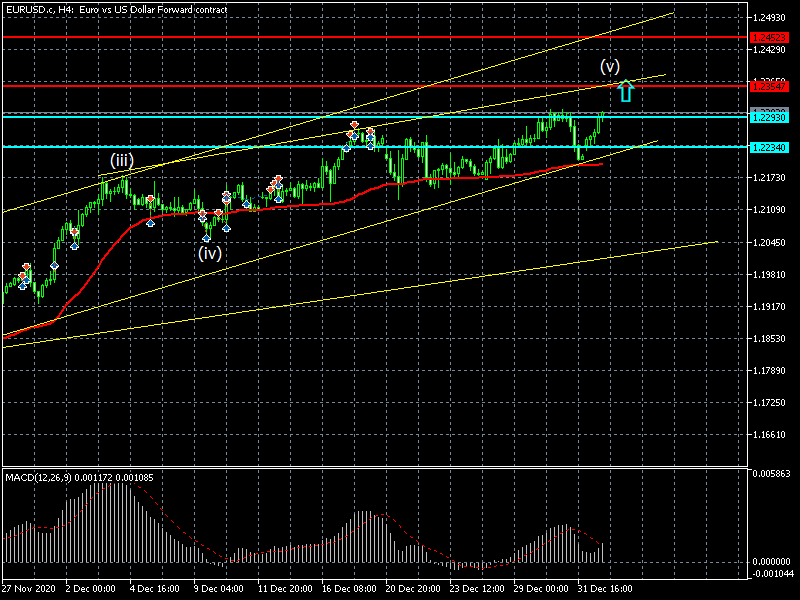Click the 1.16610 price scale label
This screenshot has width=800, height=600.
(773, 435)
